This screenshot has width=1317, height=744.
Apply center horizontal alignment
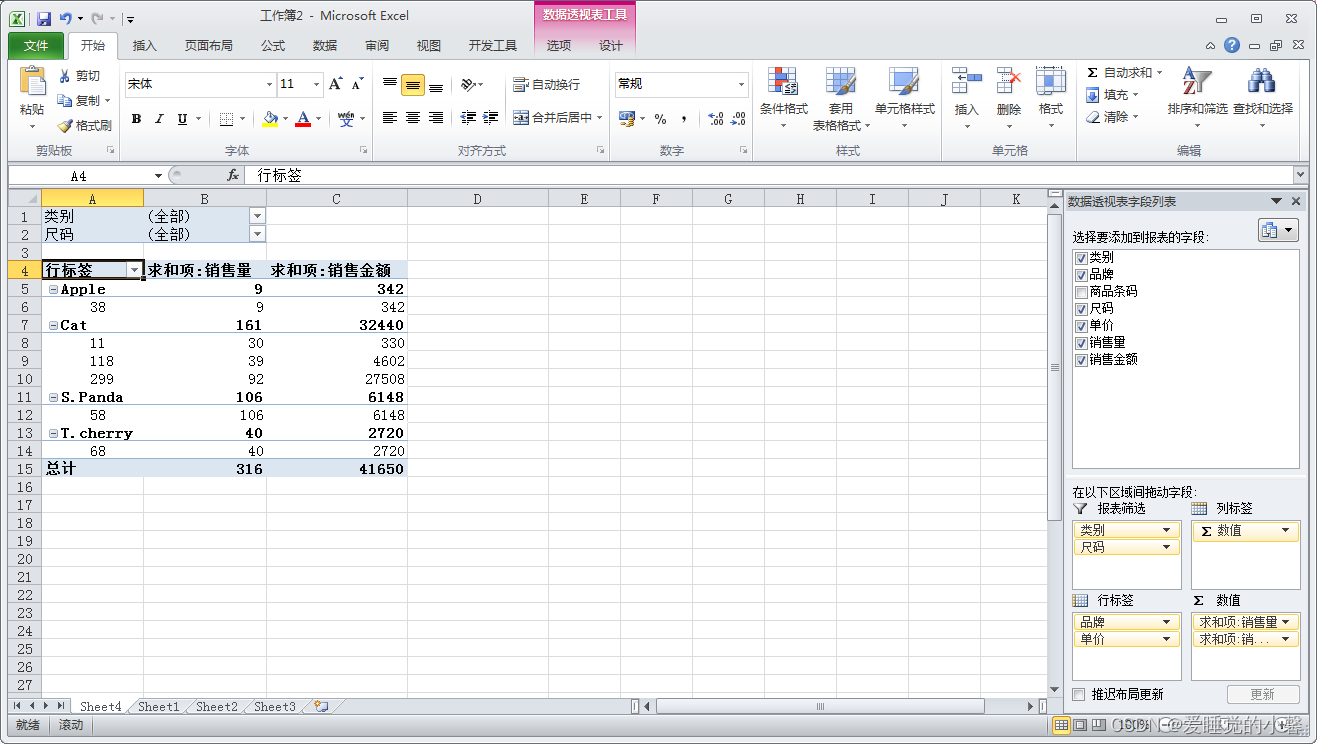pyautogui.click(x=413, y=118)
